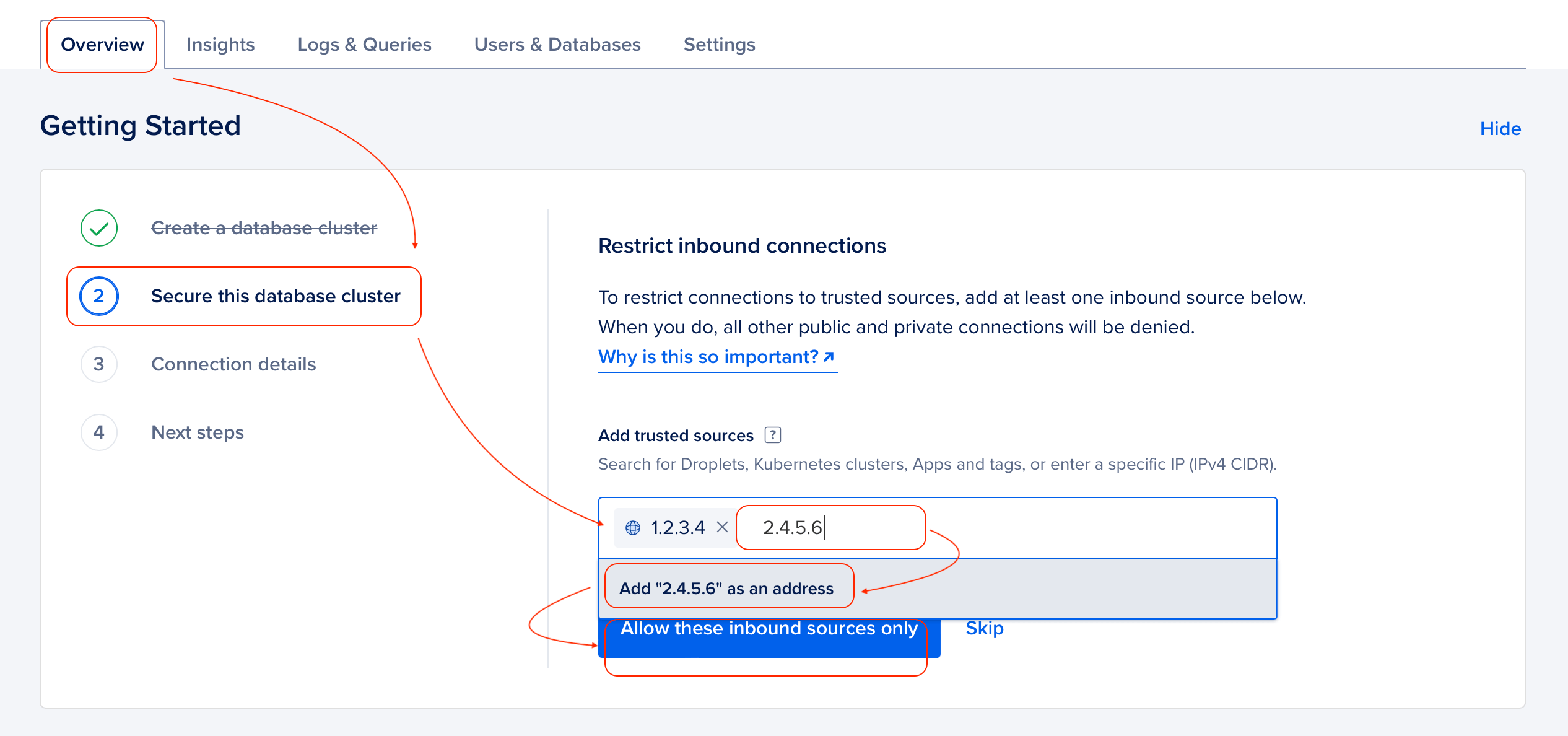Open the 'Why is this so important?' link
The height and width of the screenshot is (736, 1568).
(711, 357)
